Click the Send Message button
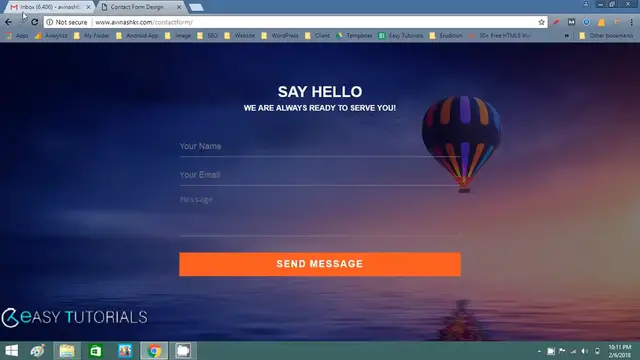This screenshot has height=360, width=640. [320, 264]
